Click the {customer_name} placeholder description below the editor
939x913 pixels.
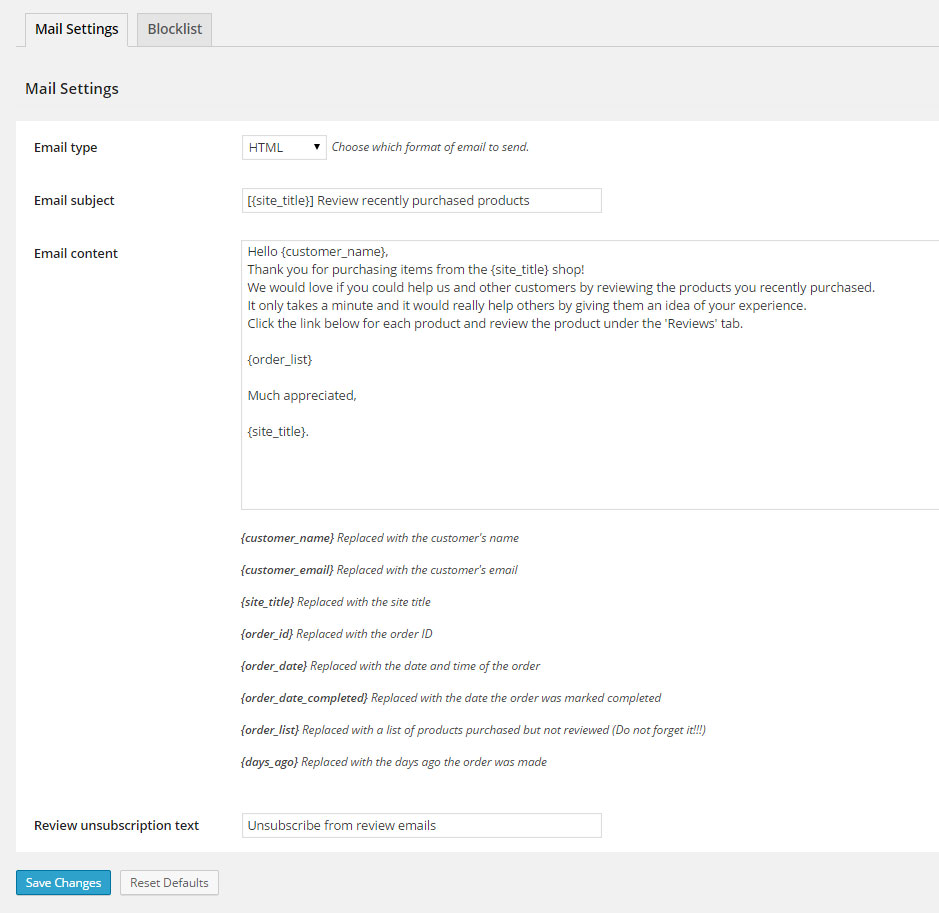[x=380, y=538]
